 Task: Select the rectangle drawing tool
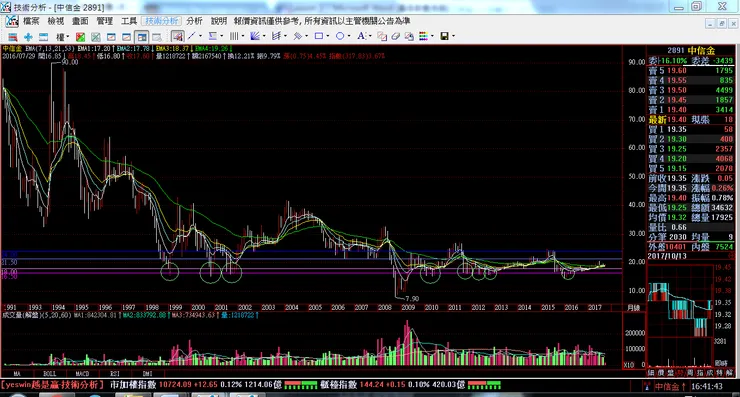coord(319,36)
